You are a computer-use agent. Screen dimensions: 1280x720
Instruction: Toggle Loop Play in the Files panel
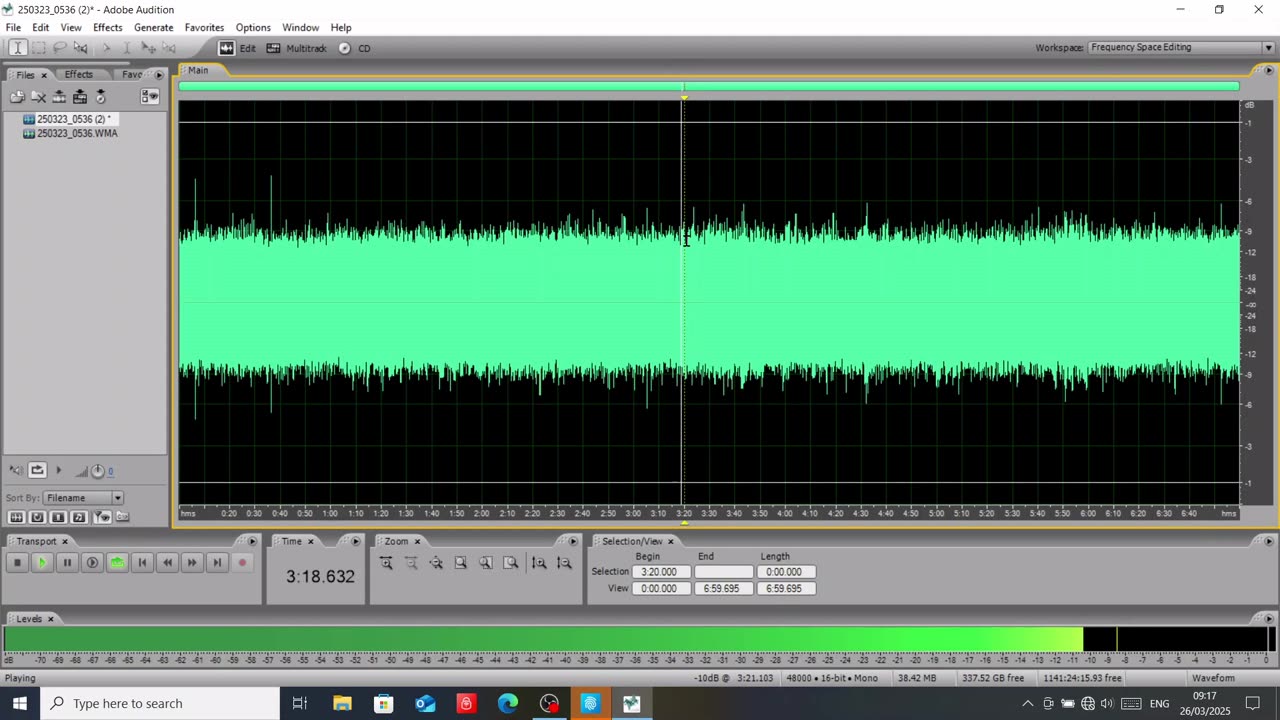[x=37, y=470]
